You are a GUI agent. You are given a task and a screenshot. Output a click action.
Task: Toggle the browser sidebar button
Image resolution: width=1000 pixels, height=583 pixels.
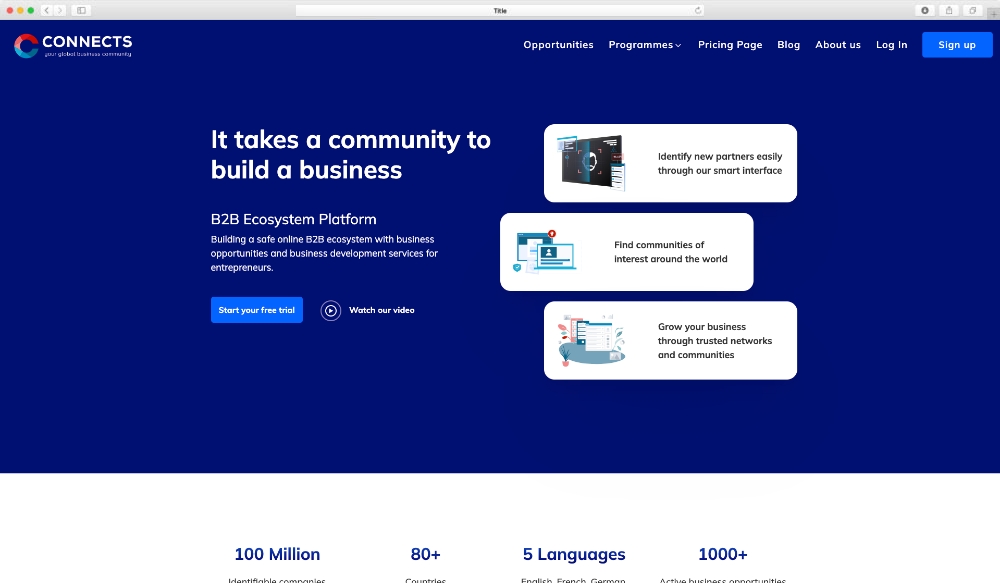(81, 10)
